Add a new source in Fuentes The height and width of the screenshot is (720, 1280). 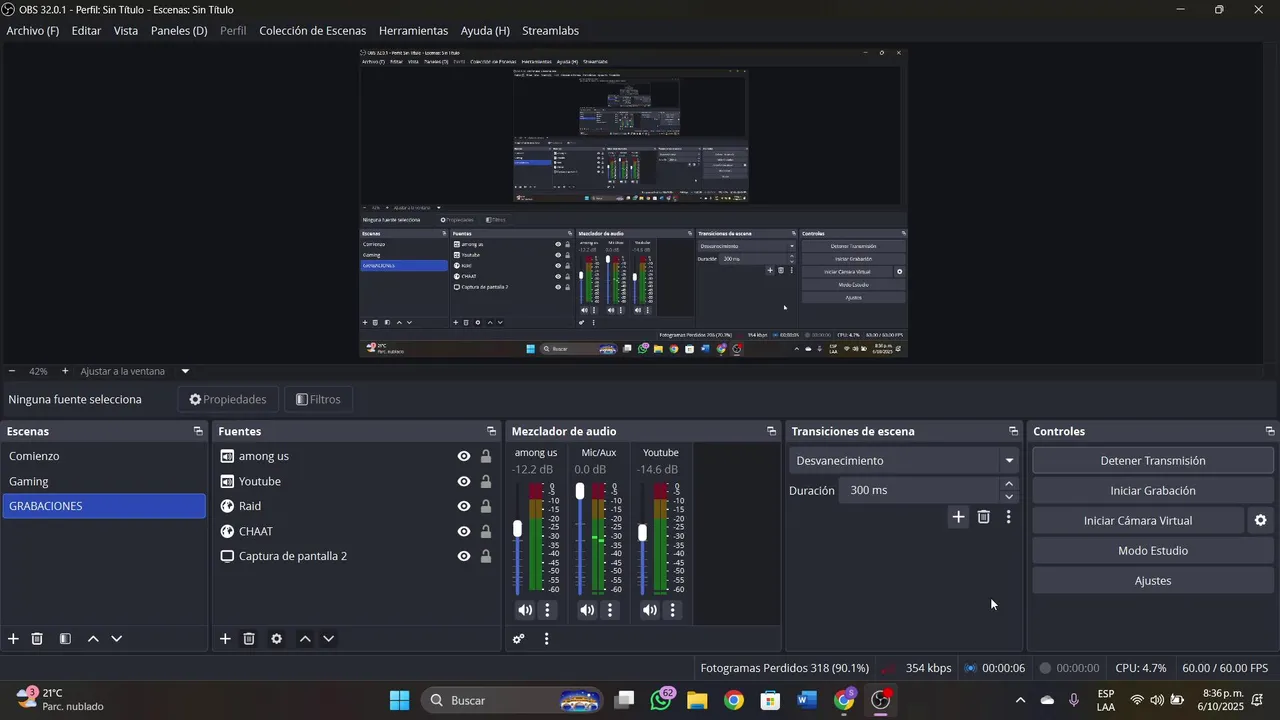pyautogui.click(x=225, y=639)
